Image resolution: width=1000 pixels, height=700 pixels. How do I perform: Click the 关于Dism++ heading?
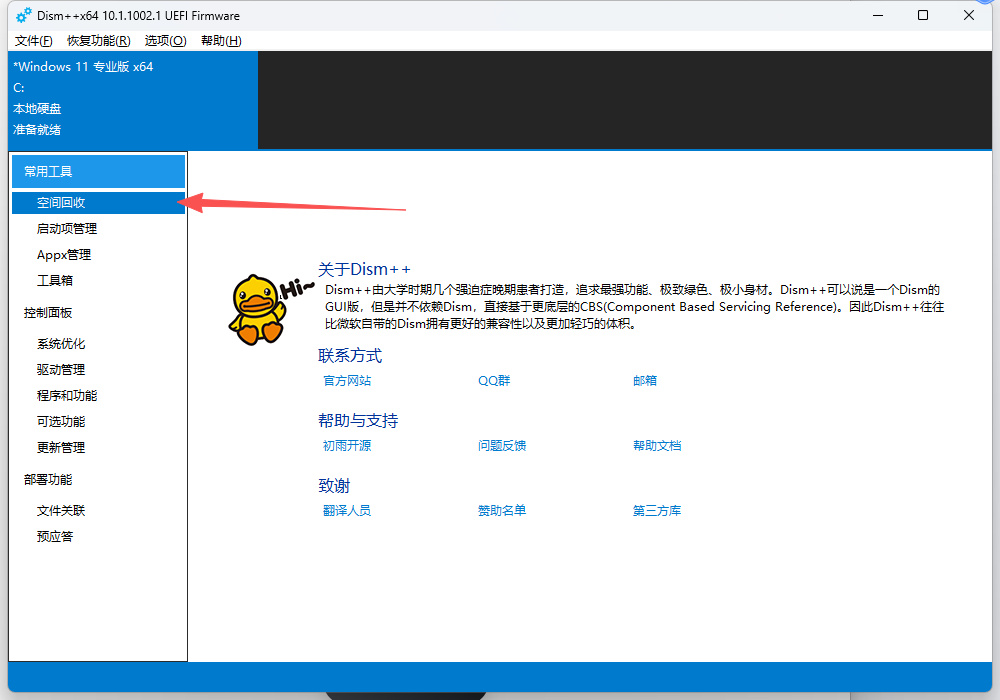pyautogui.click(x=364, y=269)
